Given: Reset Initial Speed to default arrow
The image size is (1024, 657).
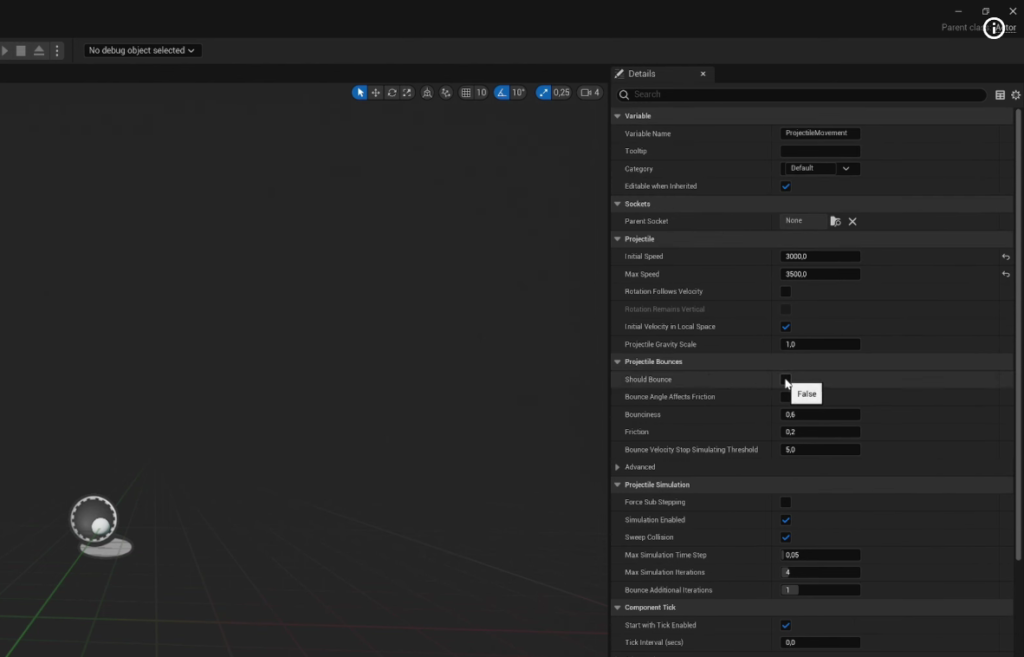Looking at the screenshot, I should [x=1006, y=257].
